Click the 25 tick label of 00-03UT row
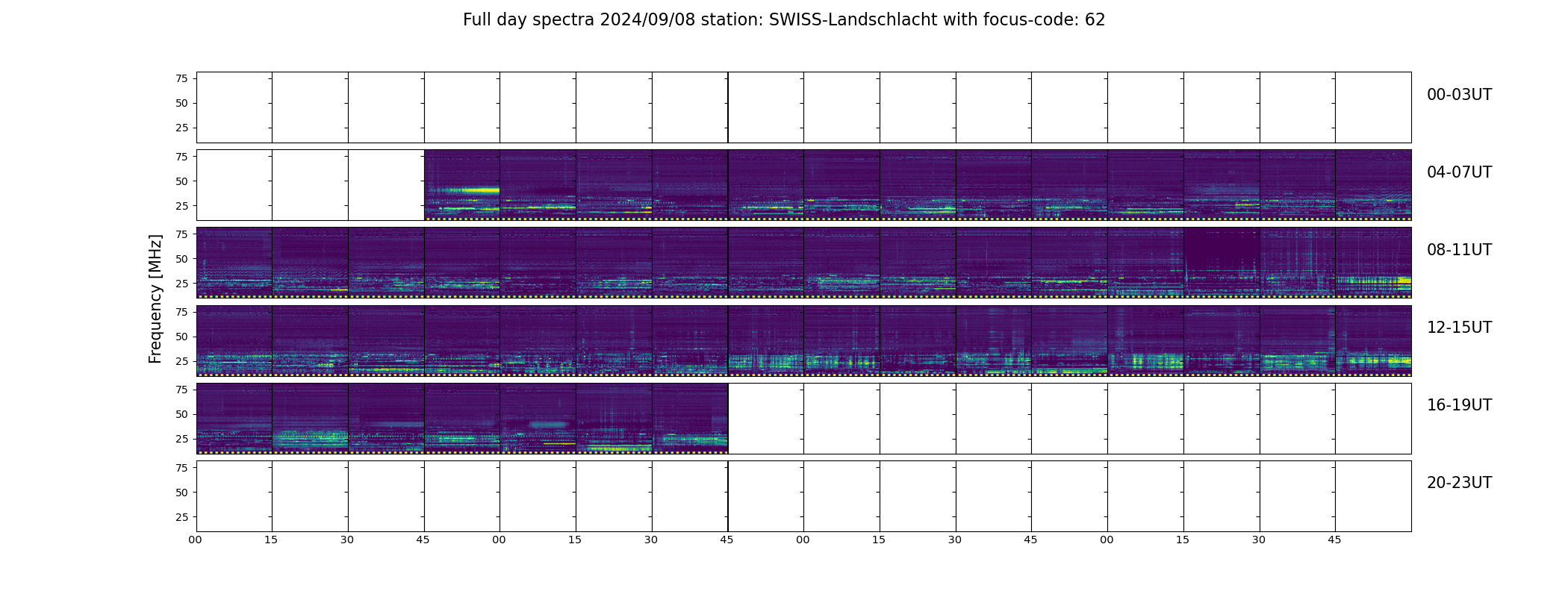This screenshot has width=1568, height=597. [181, 128]
